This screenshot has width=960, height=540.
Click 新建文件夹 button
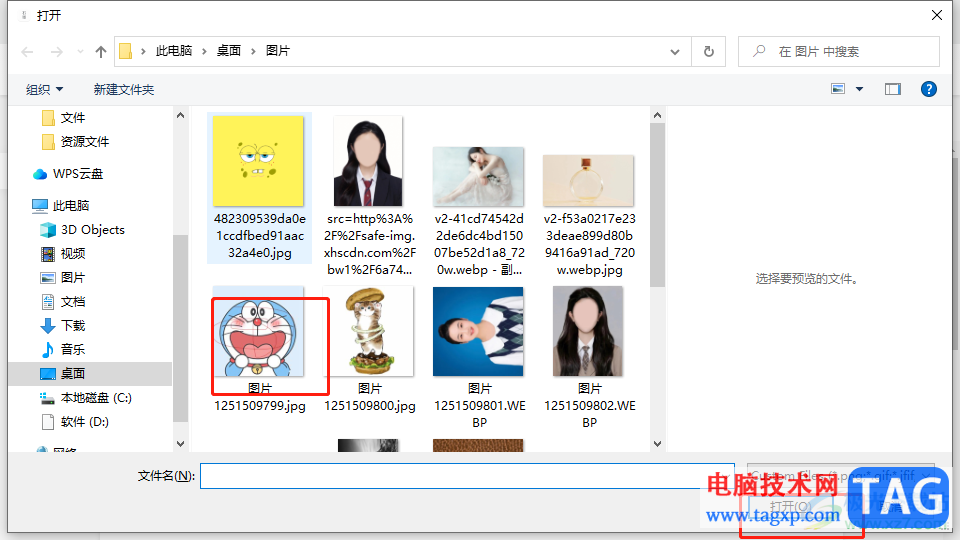[x=124, y=89]
